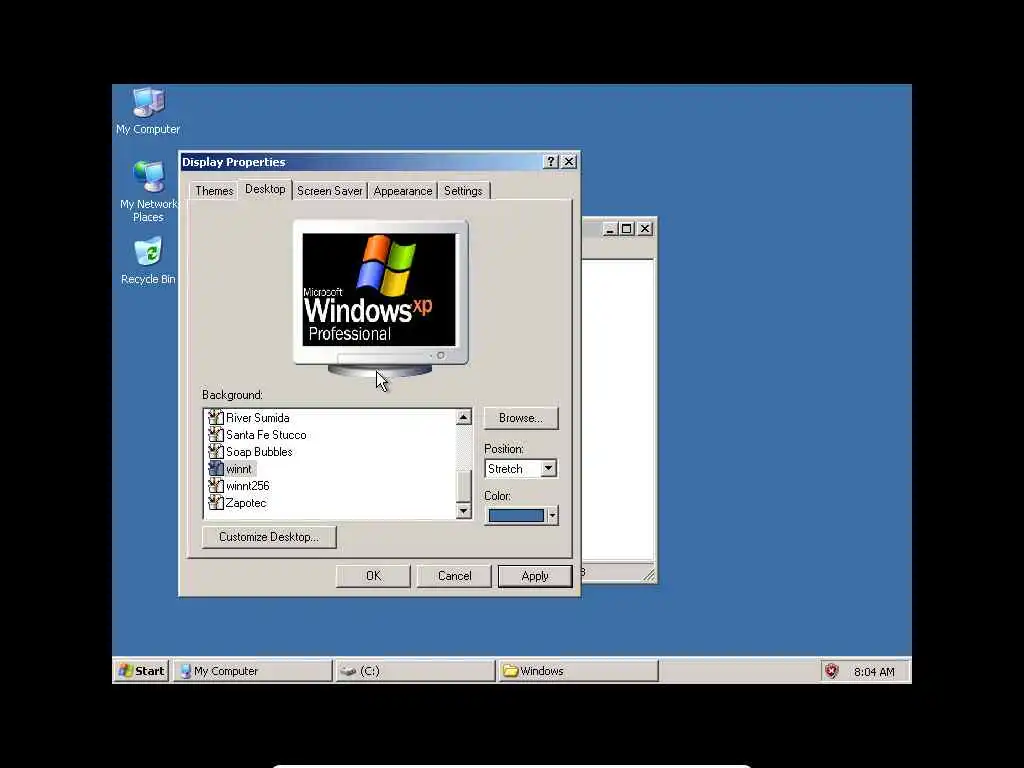Expand the Color dropdown arrow
Screen dimensions: 1024x768
pos(552,516)
